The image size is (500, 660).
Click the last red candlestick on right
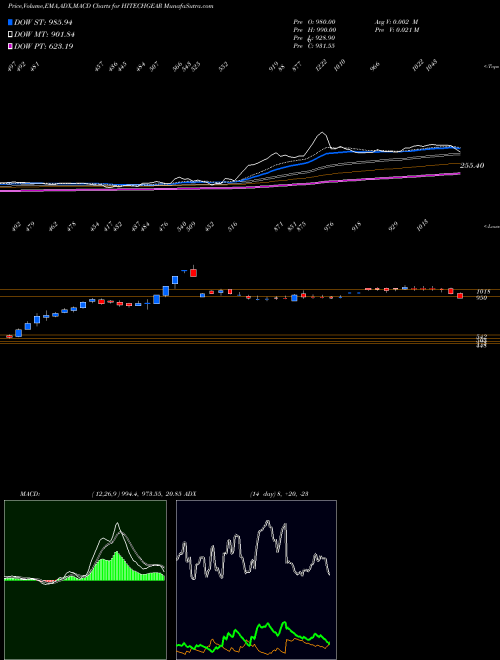460,296
